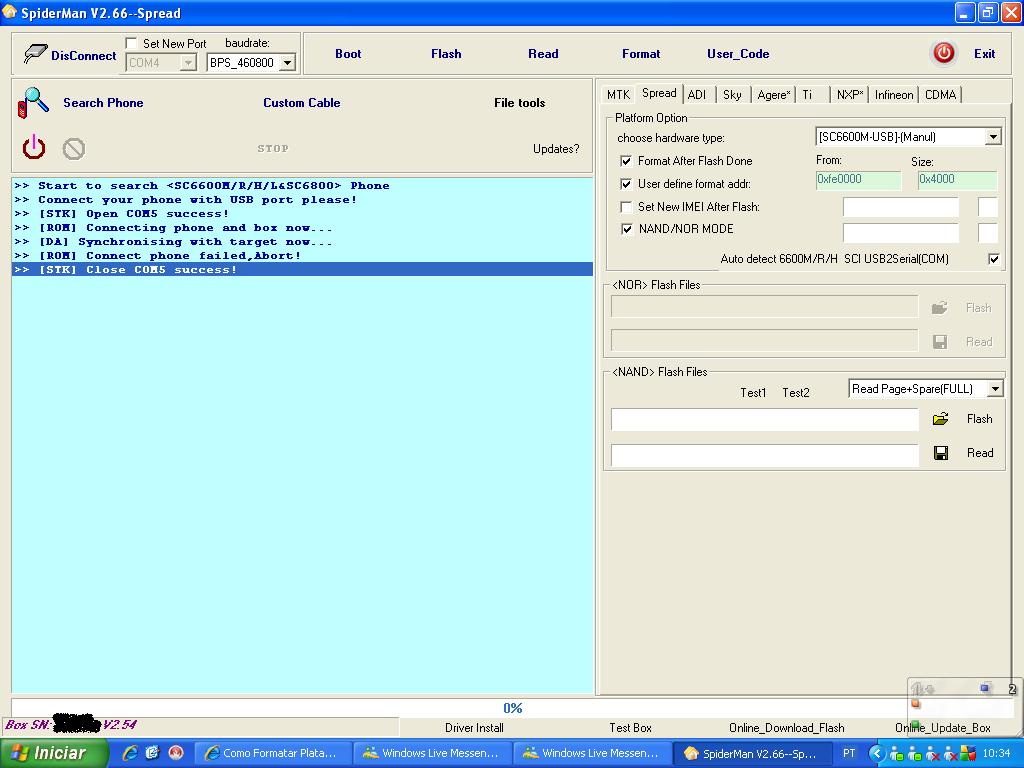Switch to the Sky tab

[x=732, y=95]
